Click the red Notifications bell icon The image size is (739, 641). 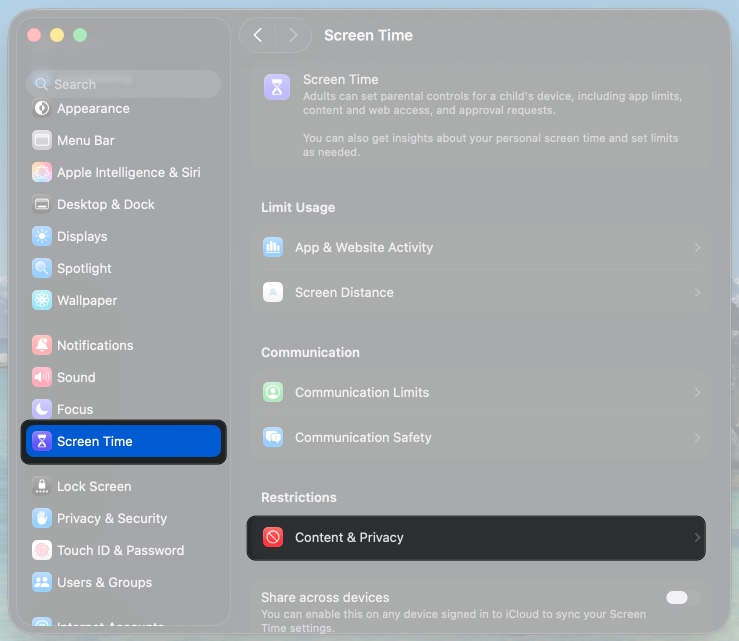click(x=41, y=345)
